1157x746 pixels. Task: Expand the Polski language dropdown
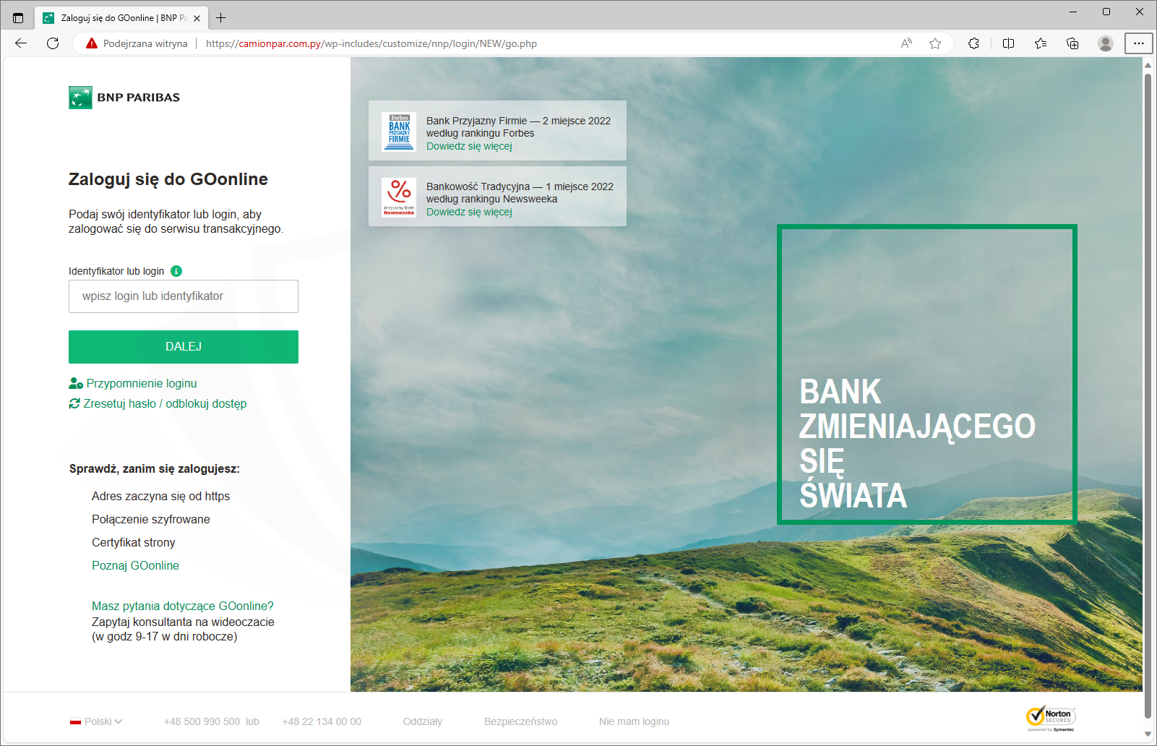pos(97,722)
